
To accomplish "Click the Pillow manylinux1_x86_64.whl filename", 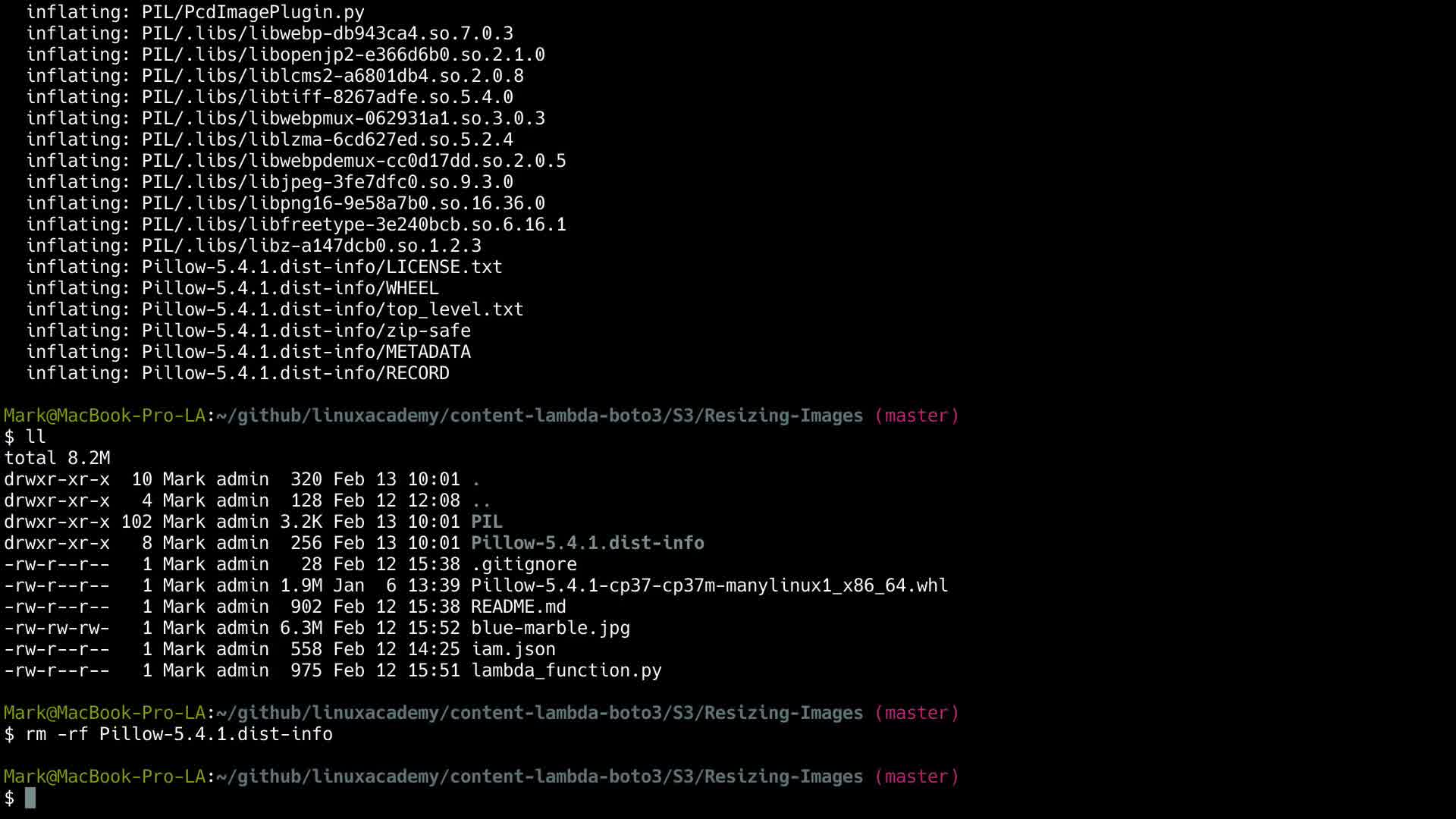I will click(x=709, y=585).
